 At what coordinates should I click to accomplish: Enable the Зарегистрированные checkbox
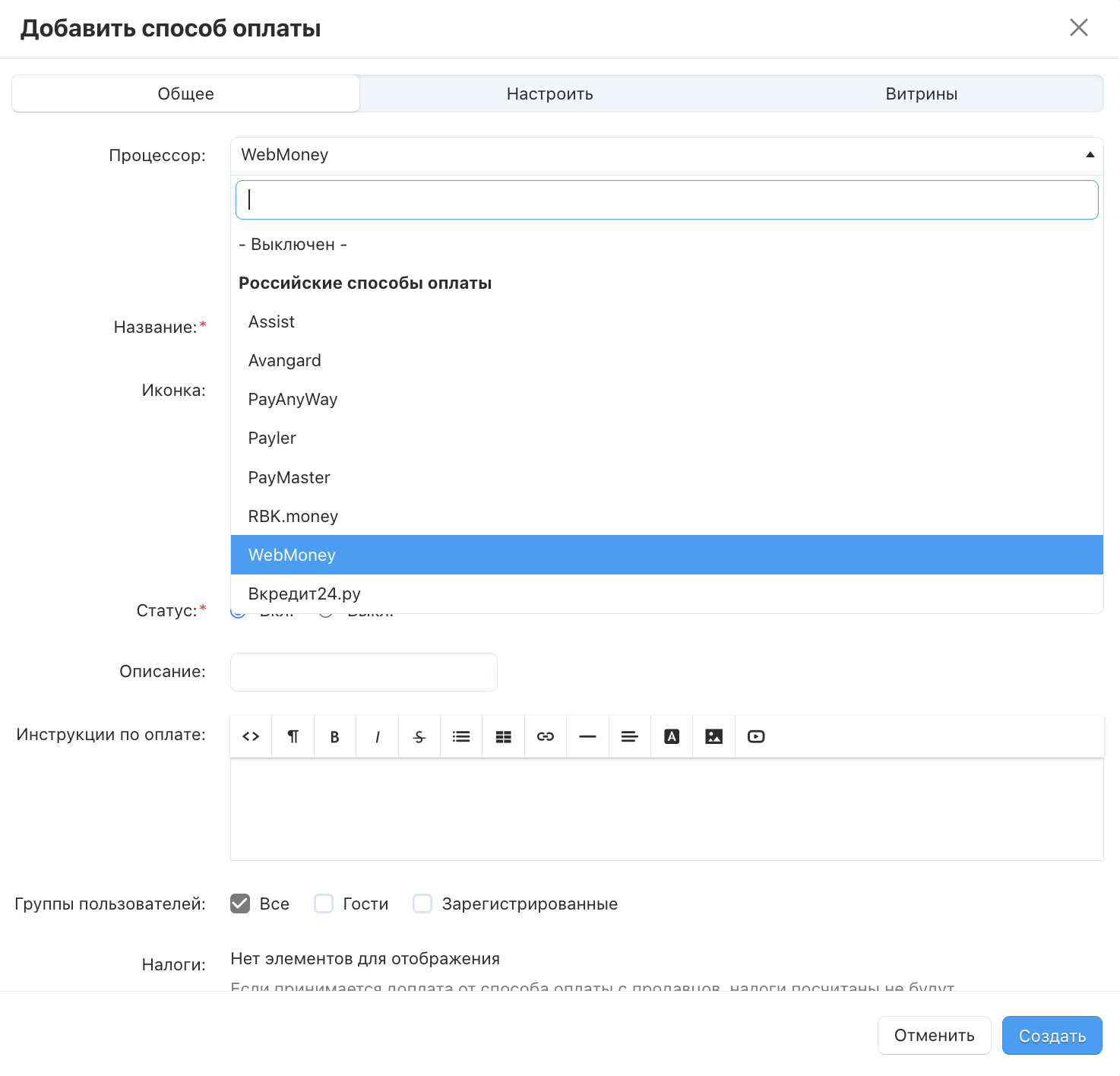coord(422,904)
